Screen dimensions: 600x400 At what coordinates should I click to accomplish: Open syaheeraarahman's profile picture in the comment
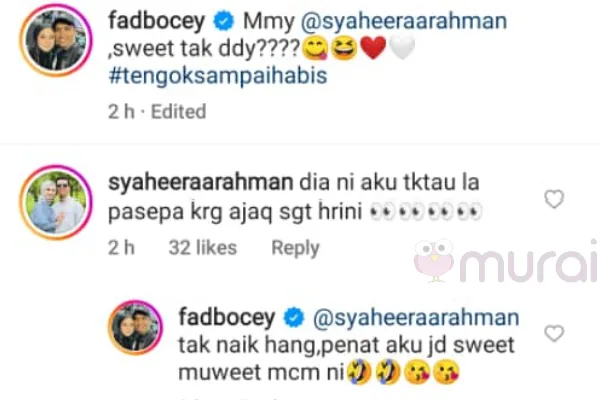click(56, 202)
